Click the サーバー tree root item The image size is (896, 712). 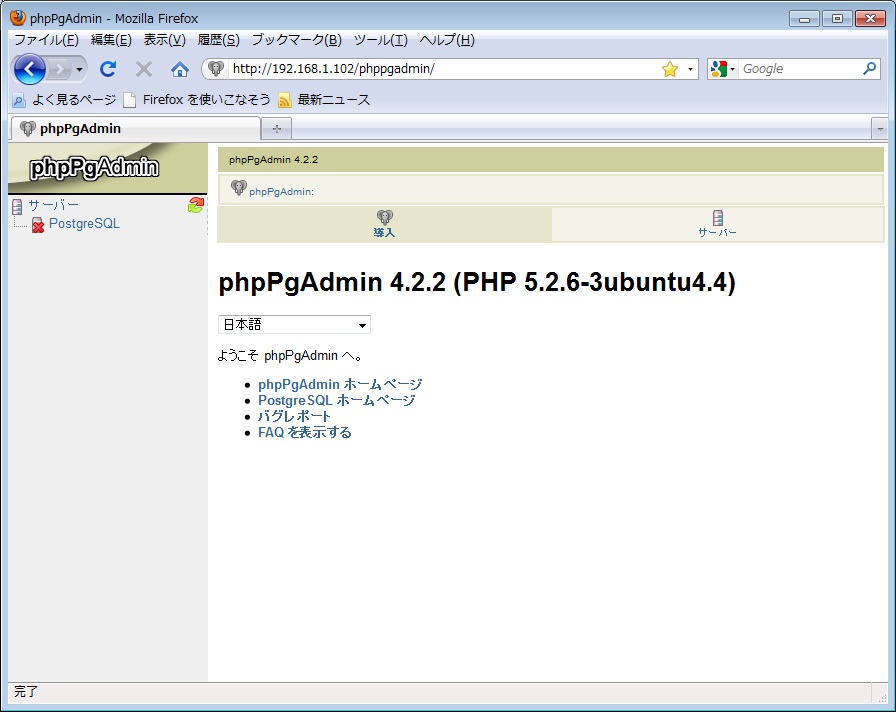54,205
